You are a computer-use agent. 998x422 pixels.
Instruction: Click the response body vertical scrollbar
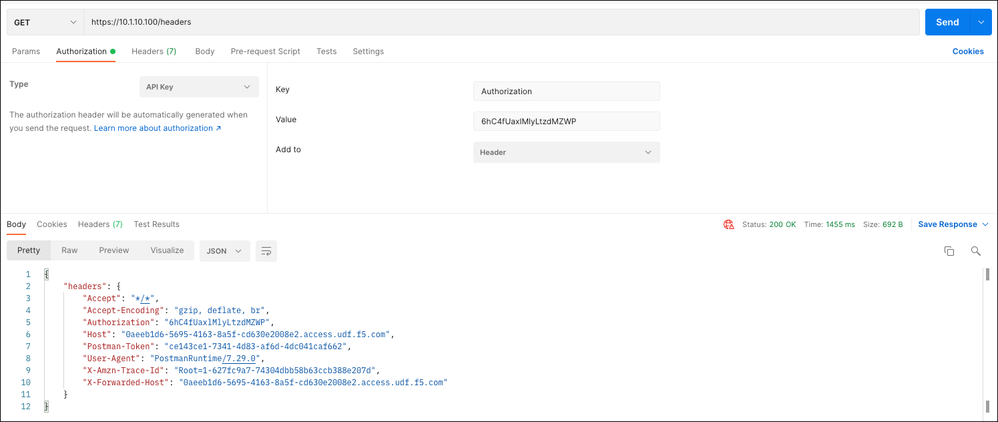click(x=988, y=275)
